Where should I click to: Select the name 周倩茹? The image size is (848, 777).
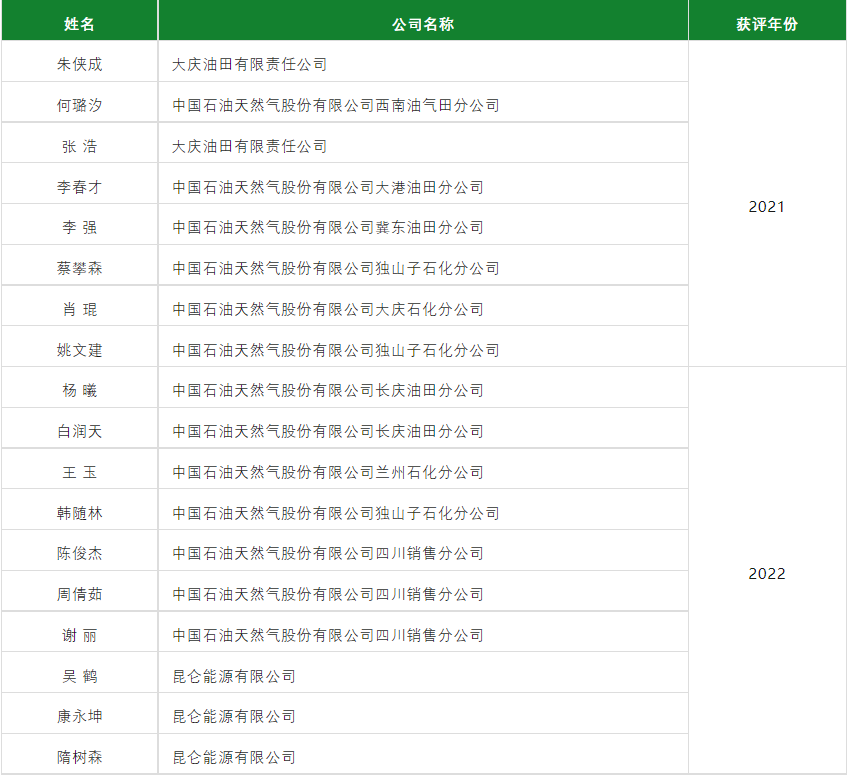click(80, 594)
